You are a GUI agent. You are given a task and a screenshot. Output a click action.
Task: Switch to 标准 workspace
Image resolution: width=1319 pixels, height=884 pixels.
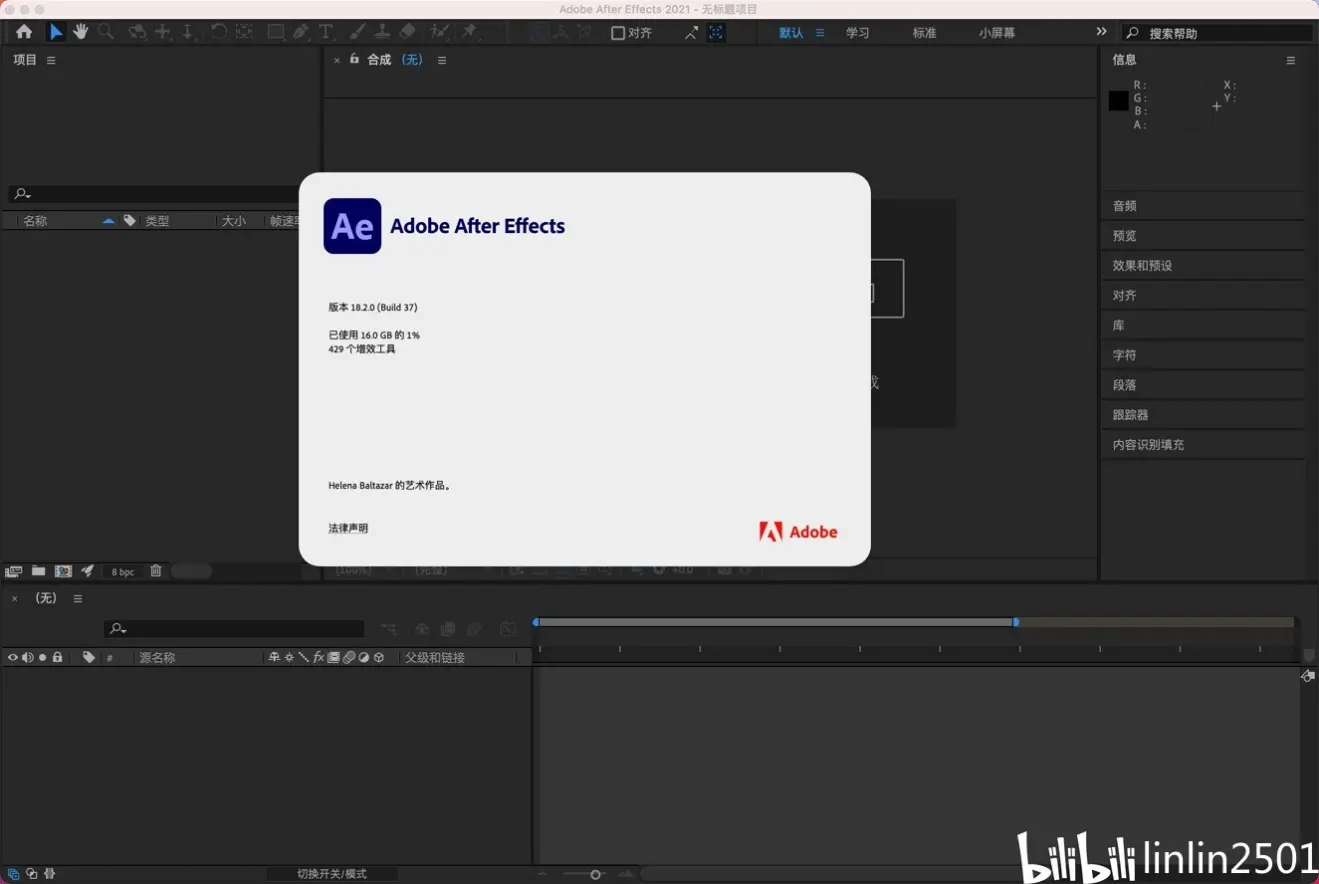pyautogui.click(x=924, y=33)
